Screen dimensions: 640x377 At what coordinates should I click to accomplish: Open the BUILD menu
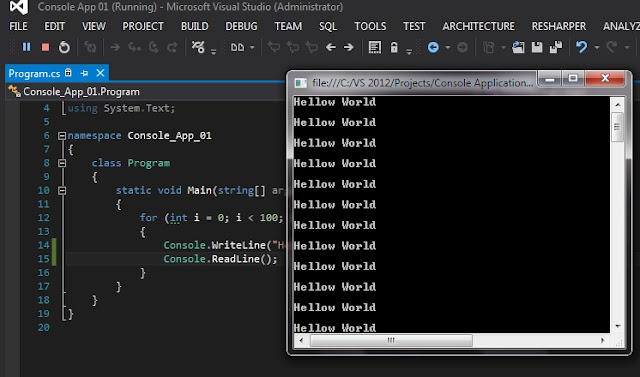195,26
